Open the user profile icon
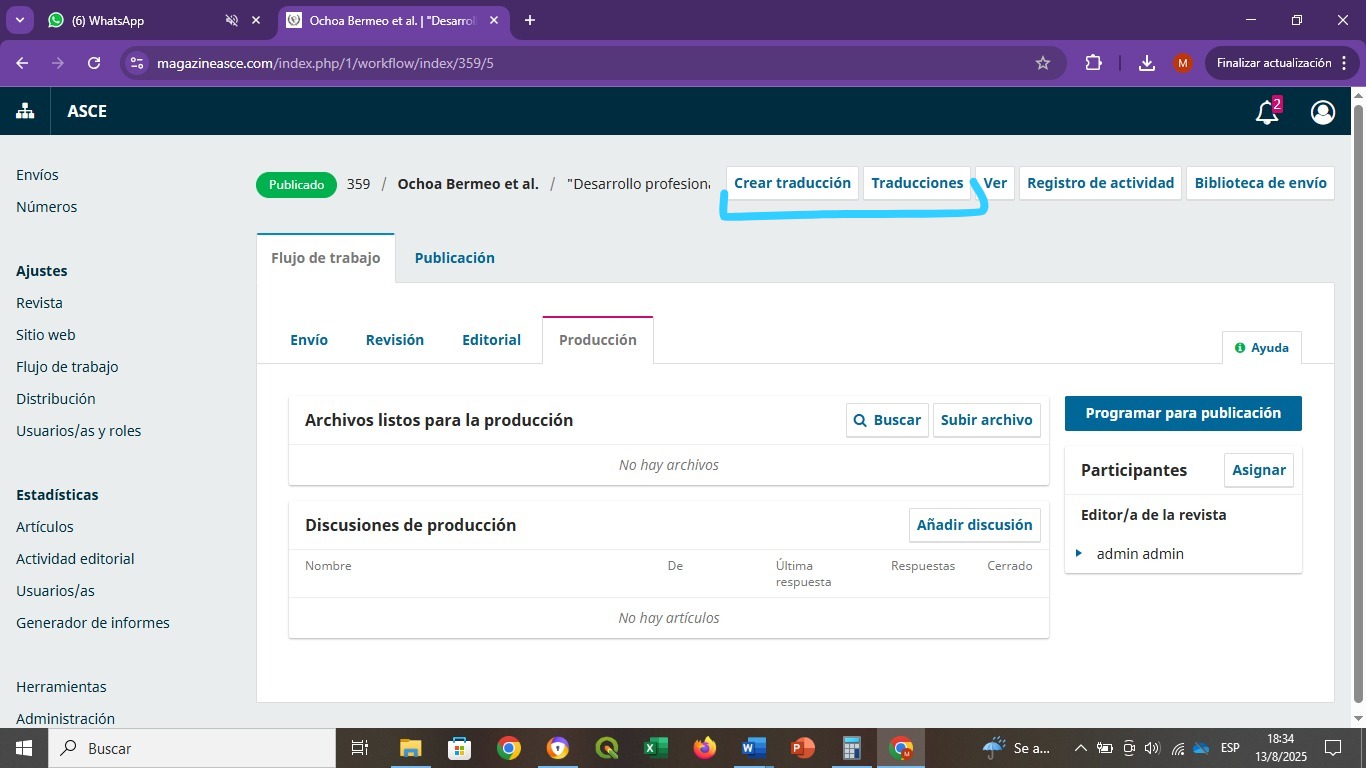The image size is (1366, 768). [x=1322, y=112]
